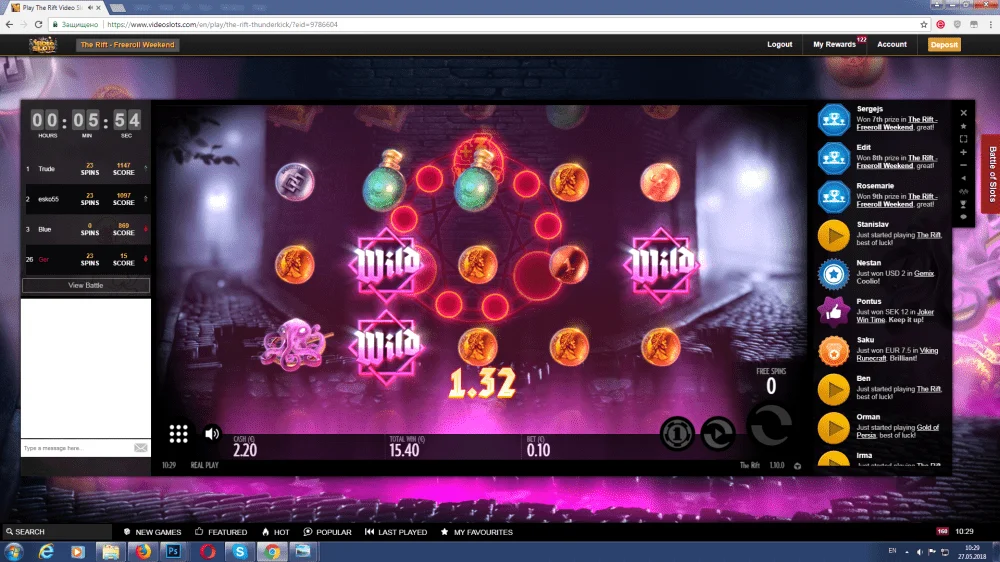Open the HOT games category
Image resolution: width=1000 pixels, height=562 pixels.
click(276, 532)
